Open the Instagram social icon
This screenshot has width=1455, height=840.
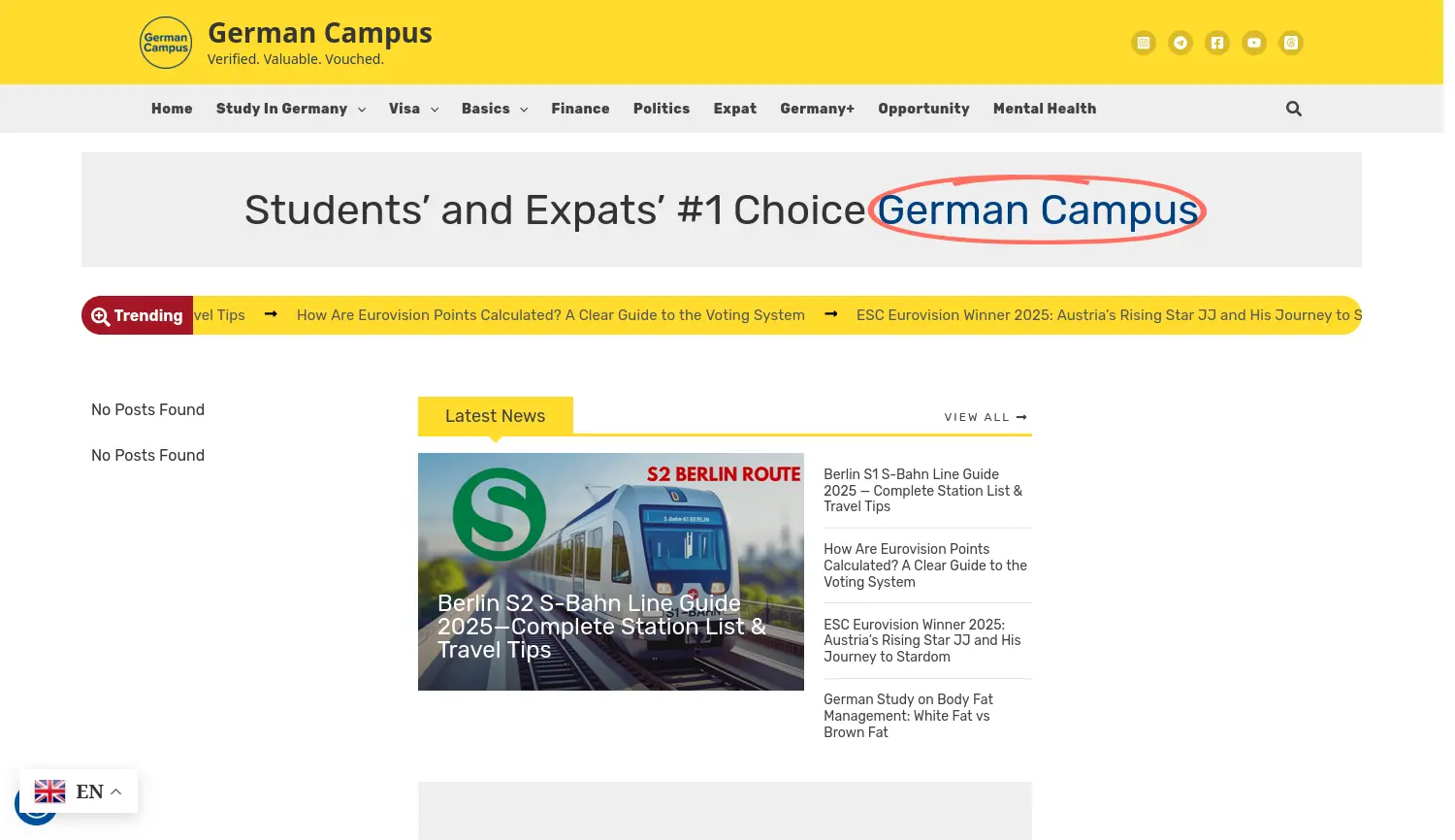1143,43
